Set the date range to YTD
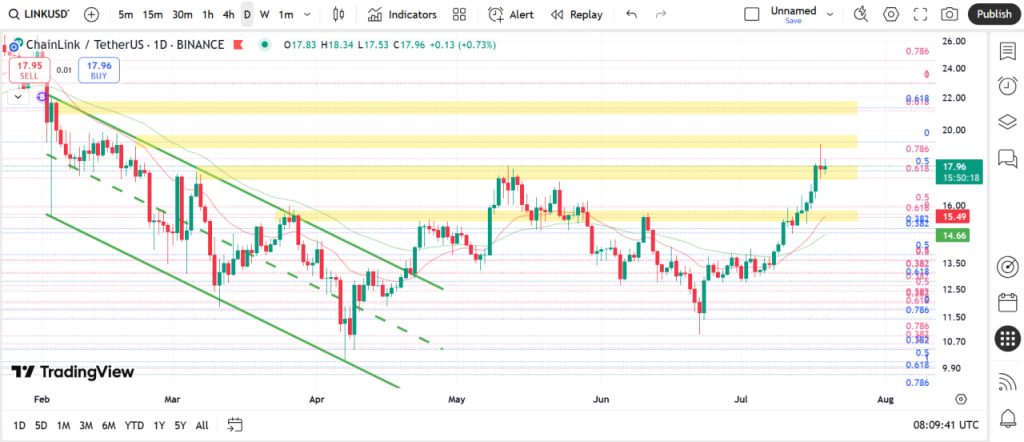The height and width of the screenshot is (442, 1024). [135, 425]
